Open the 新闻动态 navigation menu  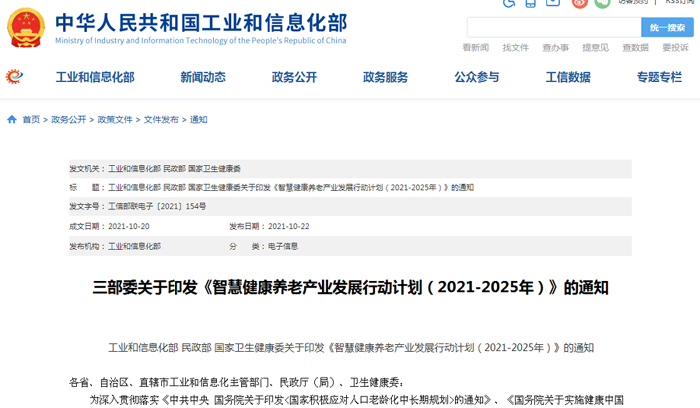203,77
